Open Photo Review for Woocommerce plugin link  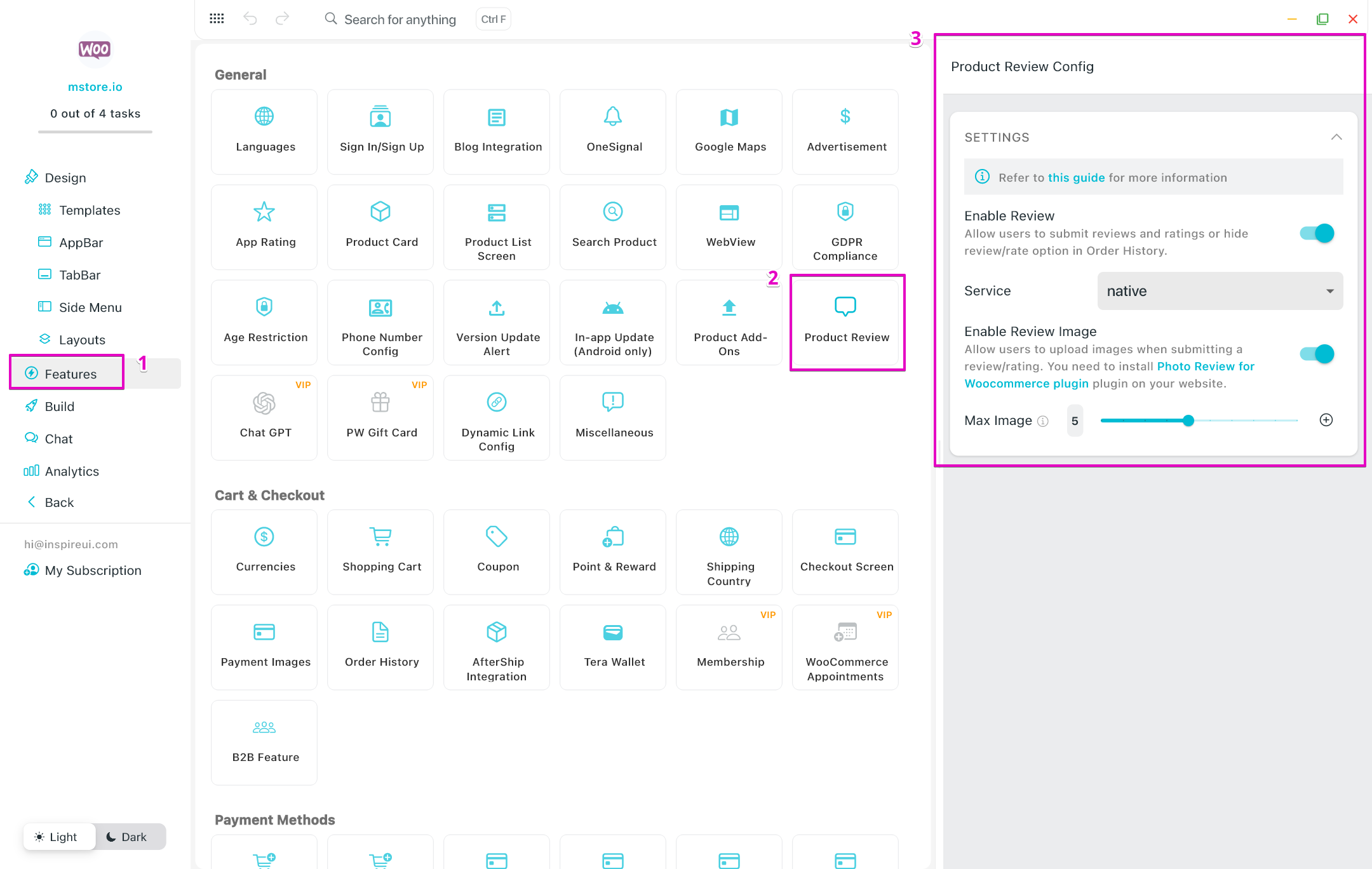pos(1205,367)
